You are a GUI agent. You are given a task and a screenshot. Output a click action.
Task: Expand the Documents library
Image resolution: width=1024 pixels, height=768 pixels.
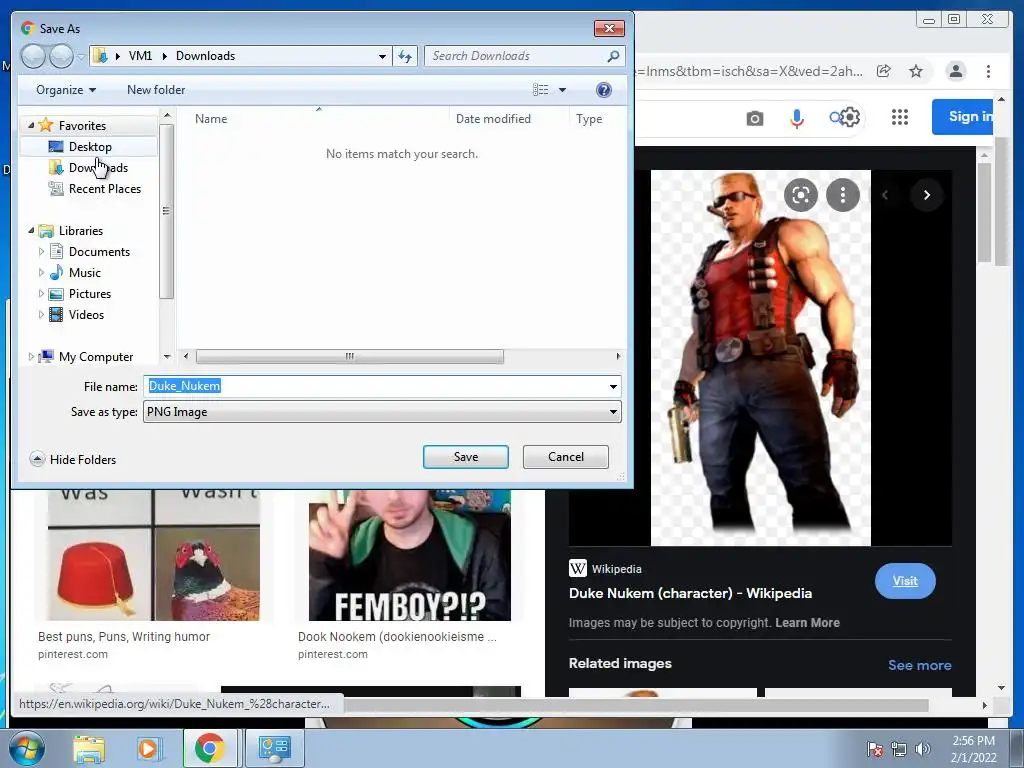pos(41,251)
